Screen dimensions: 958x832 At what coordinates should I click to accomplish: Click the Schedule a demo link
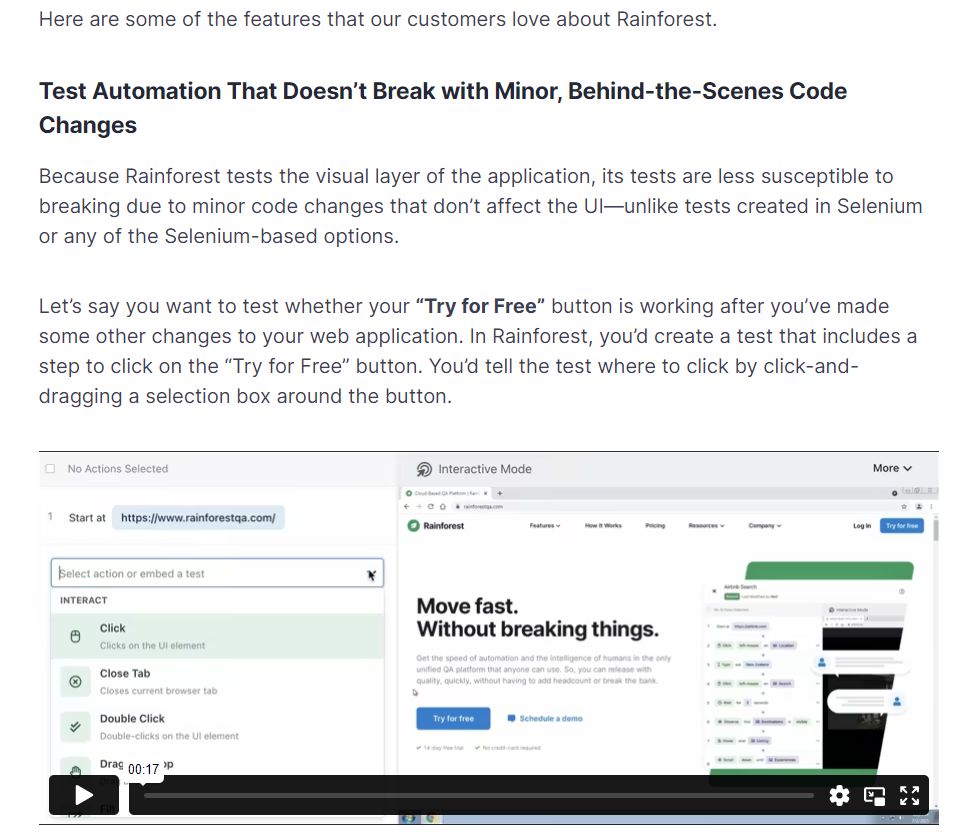pyautogui.click(x=551, y=718)
